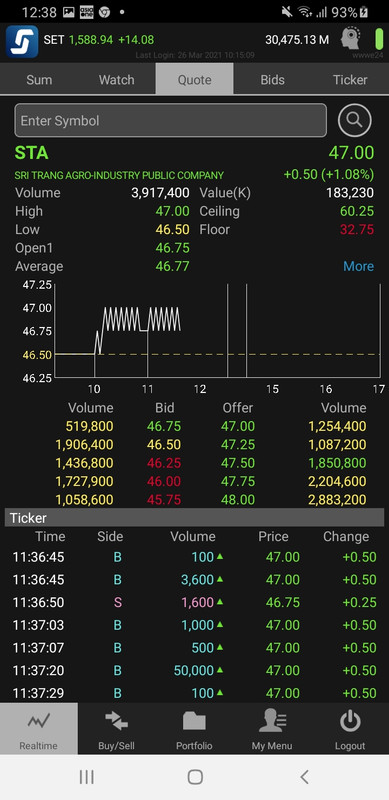Tap the intraday price chart
Viewport: 389px width, 800px height.
click(217, 331)
